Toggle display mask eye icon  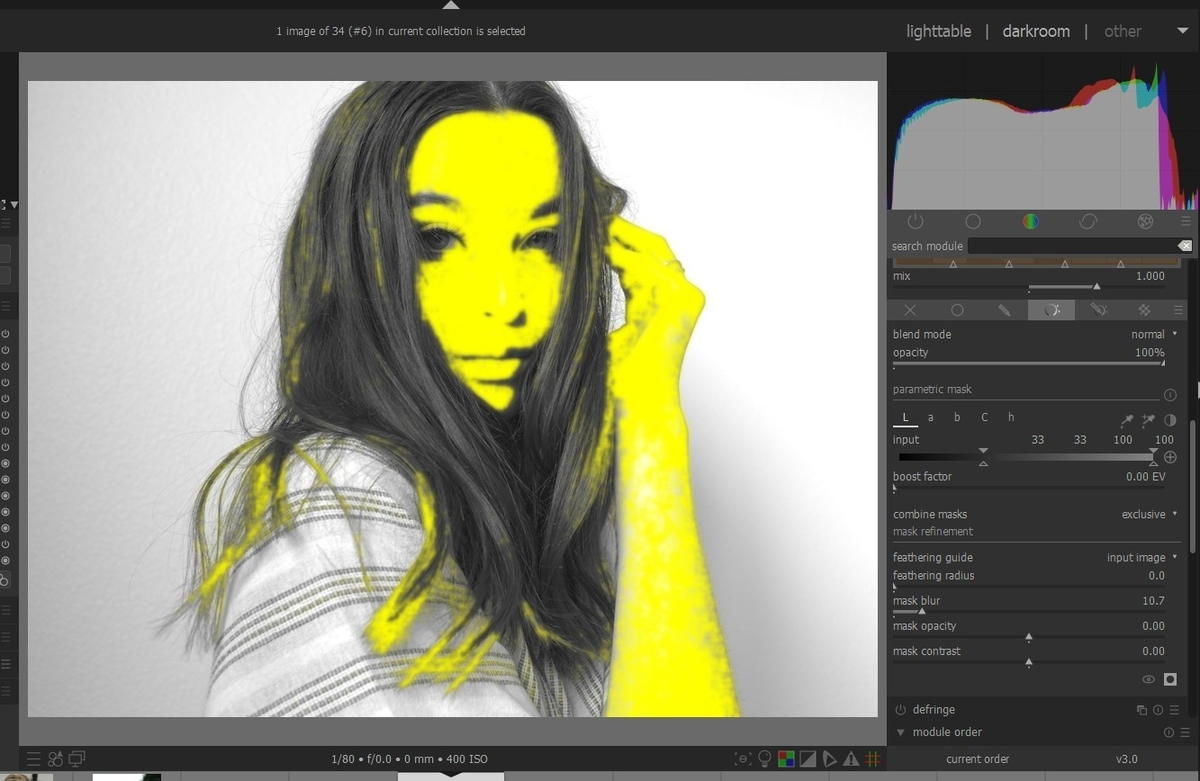tap(1148, 680)
